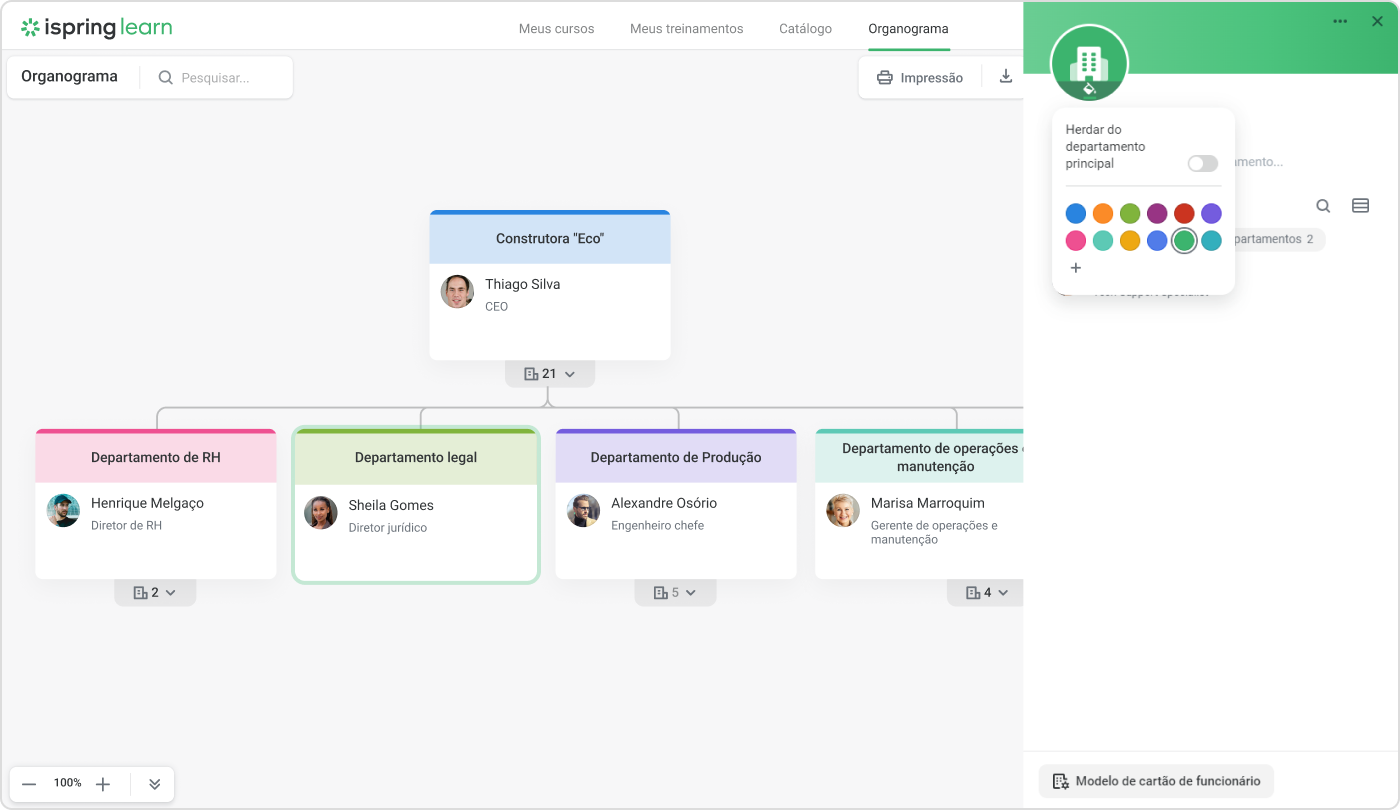Select Departamento de operações e manutenção header
The height and width of the screenshot is (810, 1400).
[x=920, y=457]
